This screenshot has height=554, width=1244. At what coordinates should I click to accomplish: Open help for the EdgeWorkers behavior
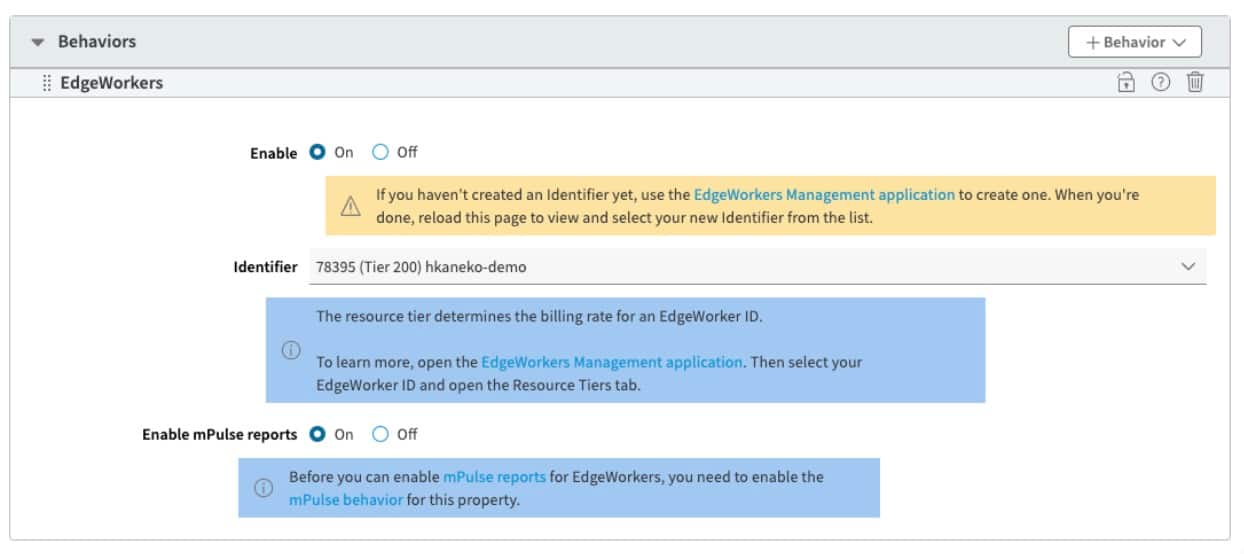(1160, 83)
